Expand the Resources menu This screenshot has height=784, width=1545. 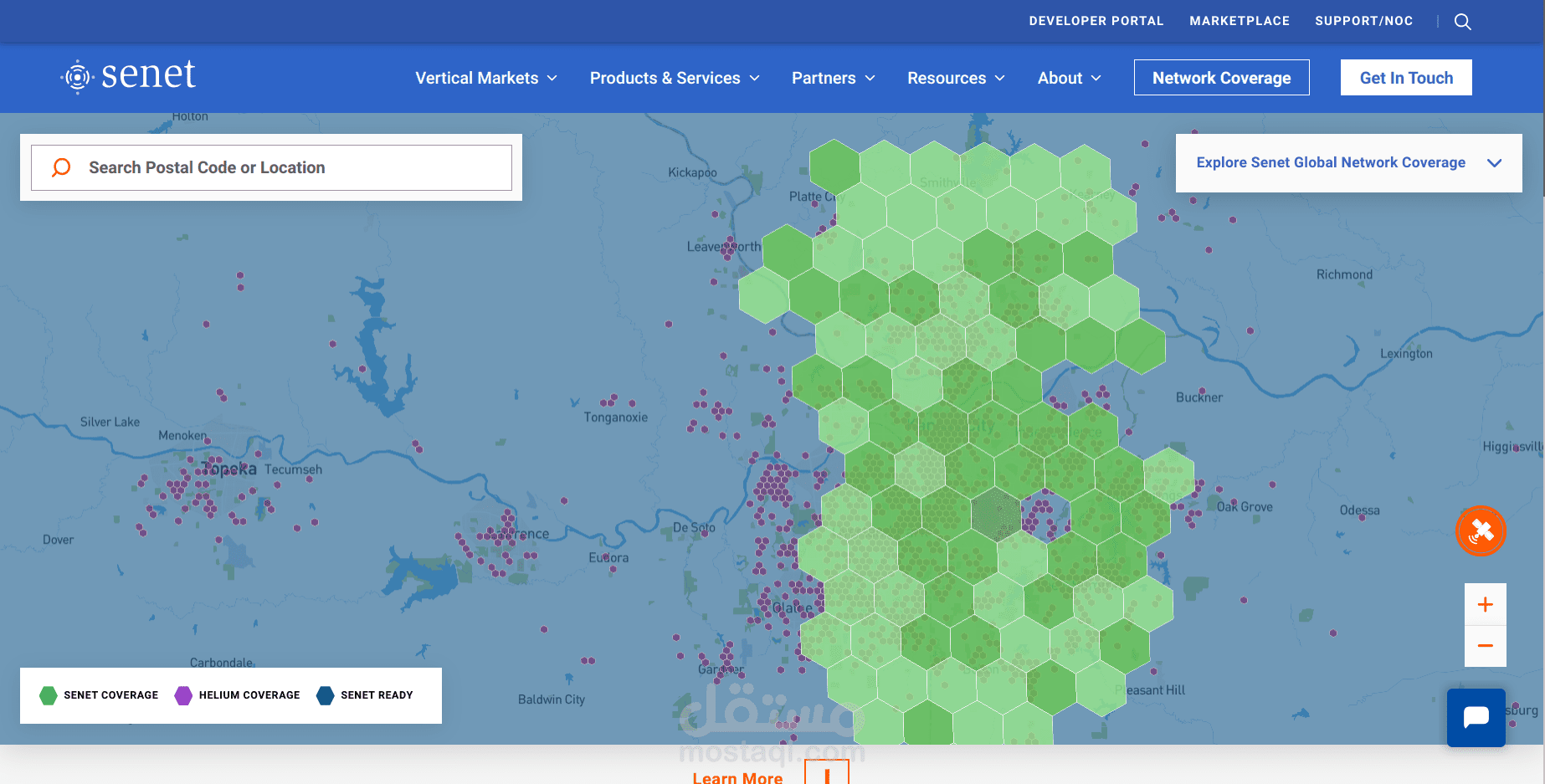pyautogui.click(x=956, y=78)
